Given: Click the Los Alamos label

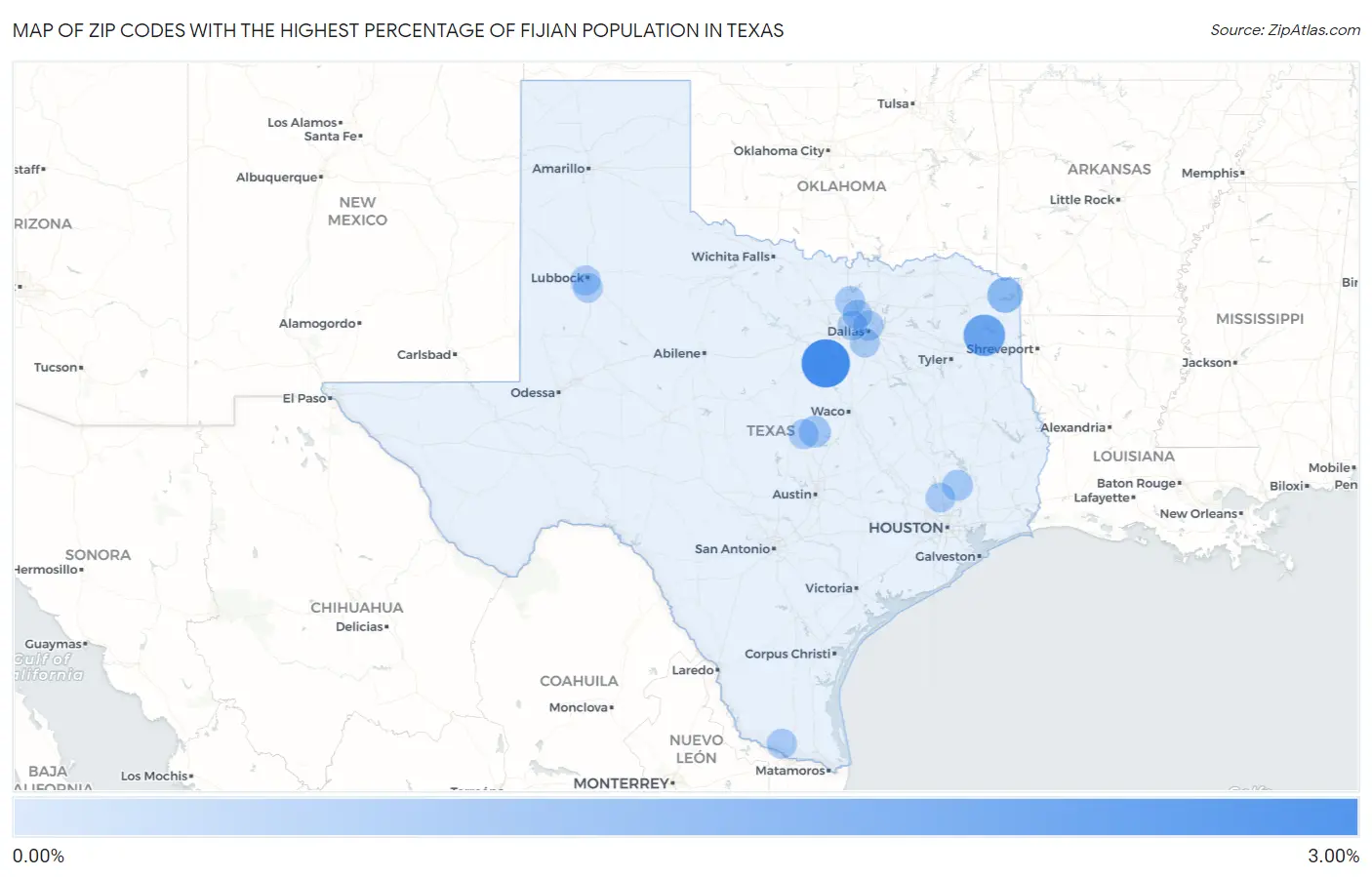Looking at the screenshot, I should tap(303, 123).
